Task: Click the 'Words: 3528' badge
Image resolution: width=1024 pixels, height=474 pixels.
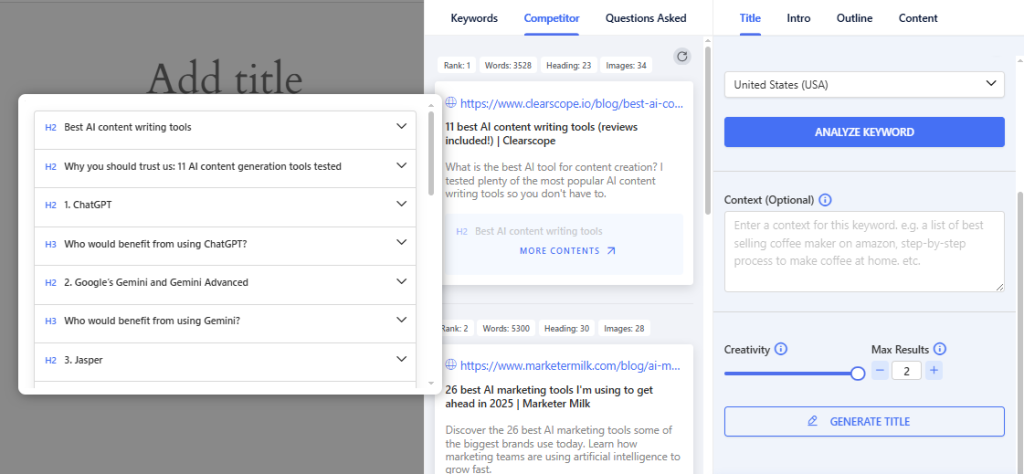Action: click(x=507, y=65)
